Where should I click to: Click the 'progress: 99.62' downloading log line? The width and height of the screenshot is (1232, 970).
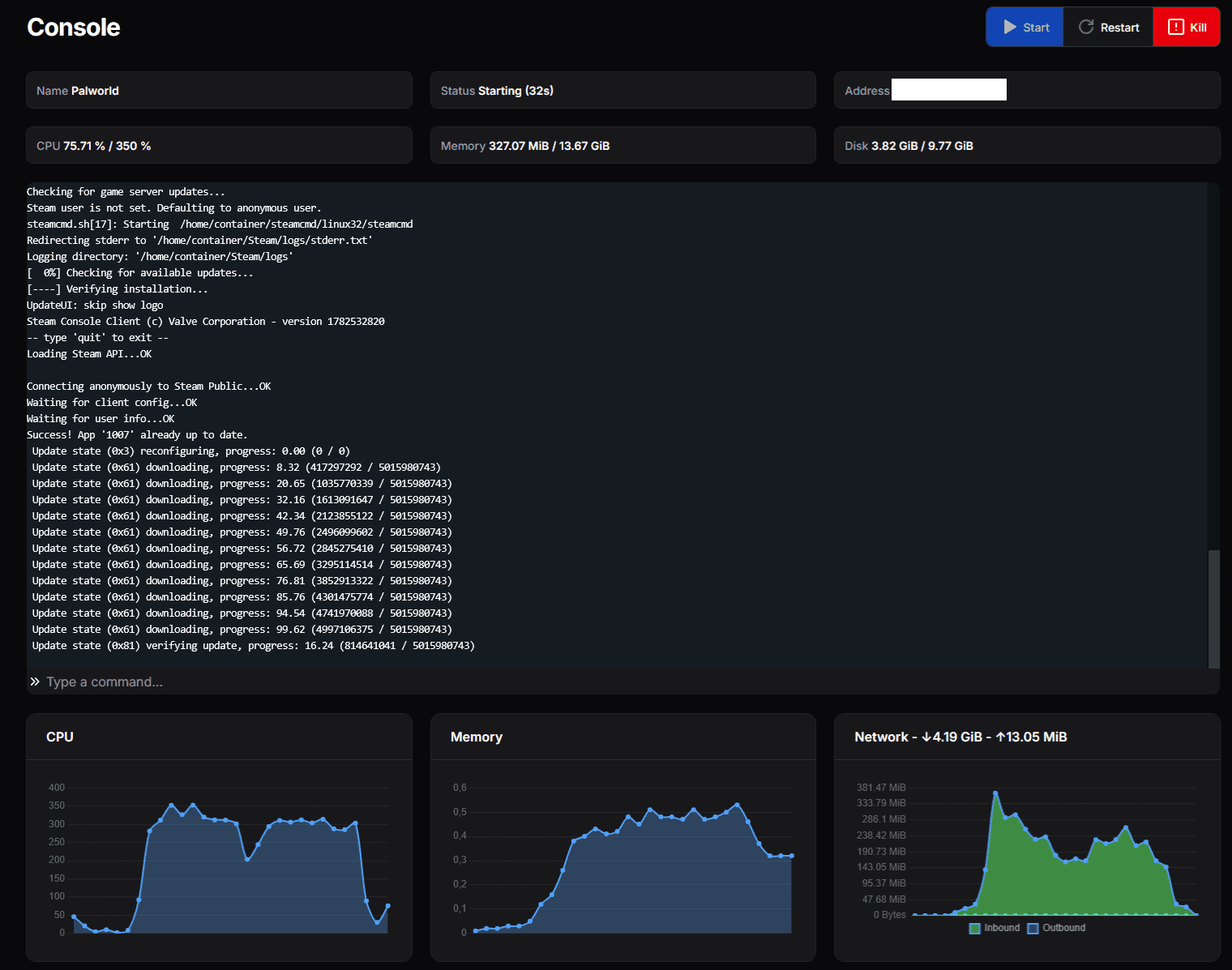click(x=242, y=630)
